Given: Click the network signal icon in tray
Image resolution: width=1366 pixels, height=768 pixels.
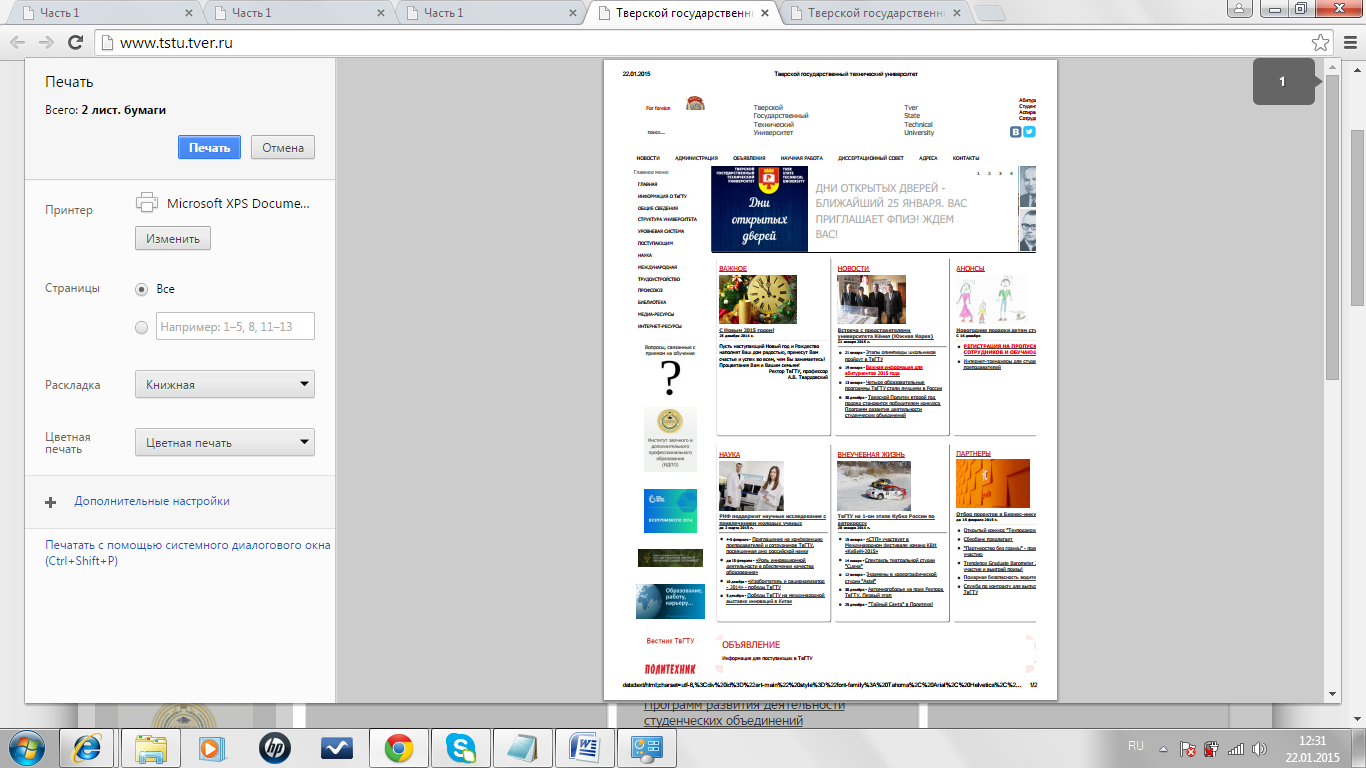Looking at the screenshot, I should click(1235, 748).
